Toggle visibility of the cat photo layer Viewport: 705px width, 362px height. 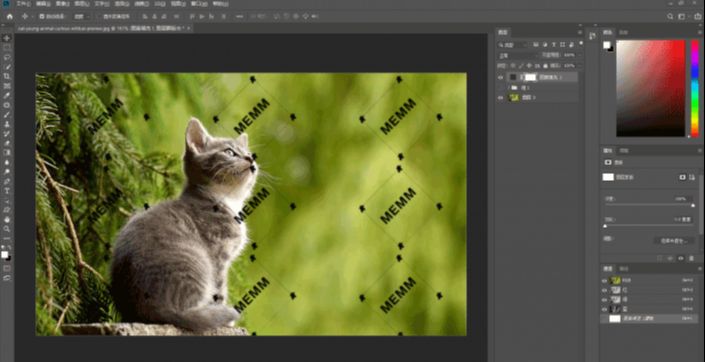tap(500, 98)
